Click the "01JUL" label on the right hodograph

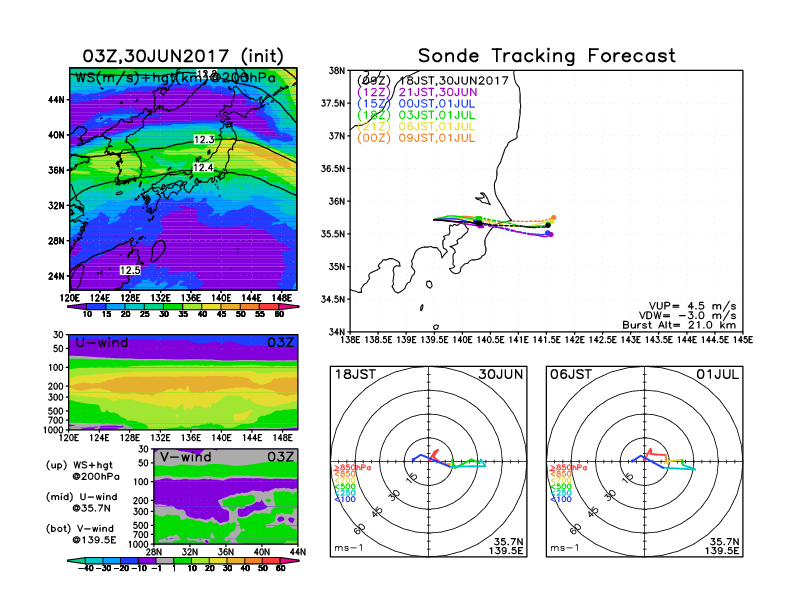point(717,375)
